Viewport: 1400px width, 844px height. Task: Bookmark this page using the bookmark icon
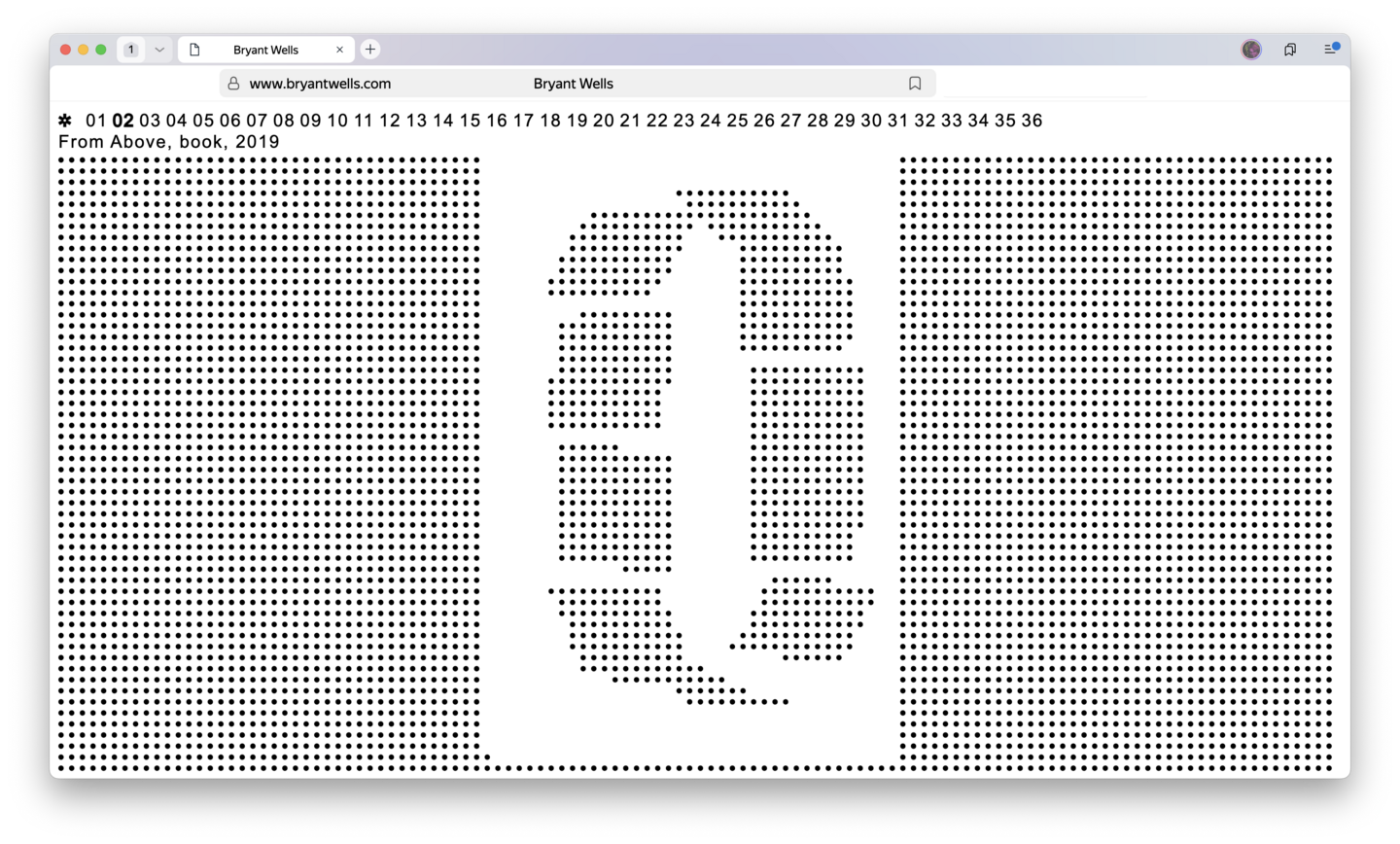click(x=915, y=84)
